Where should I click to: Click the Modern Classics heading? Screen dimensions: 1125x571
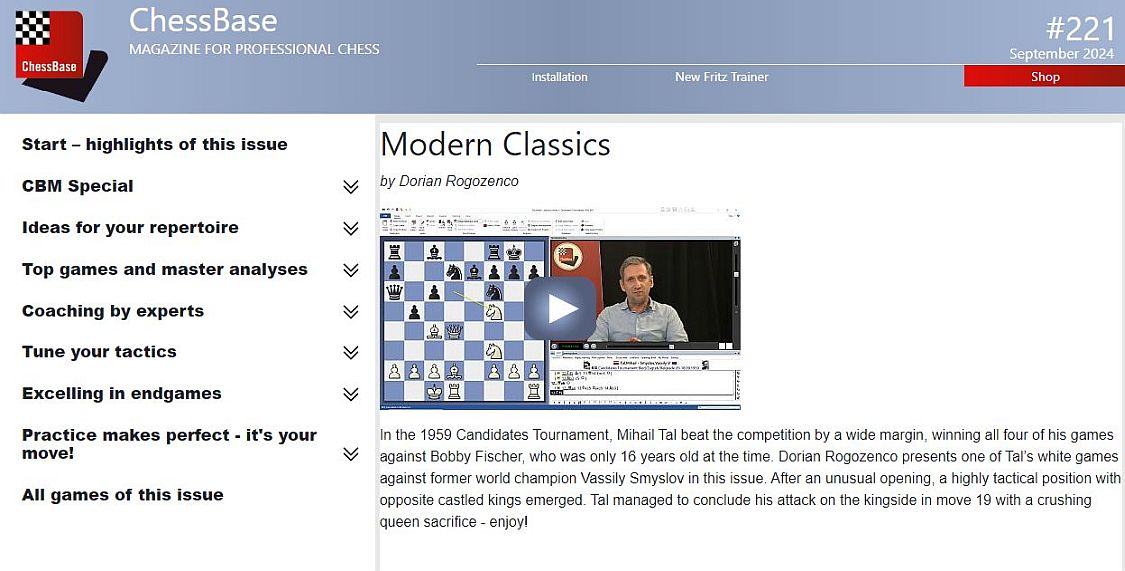(x=495, y=145)
